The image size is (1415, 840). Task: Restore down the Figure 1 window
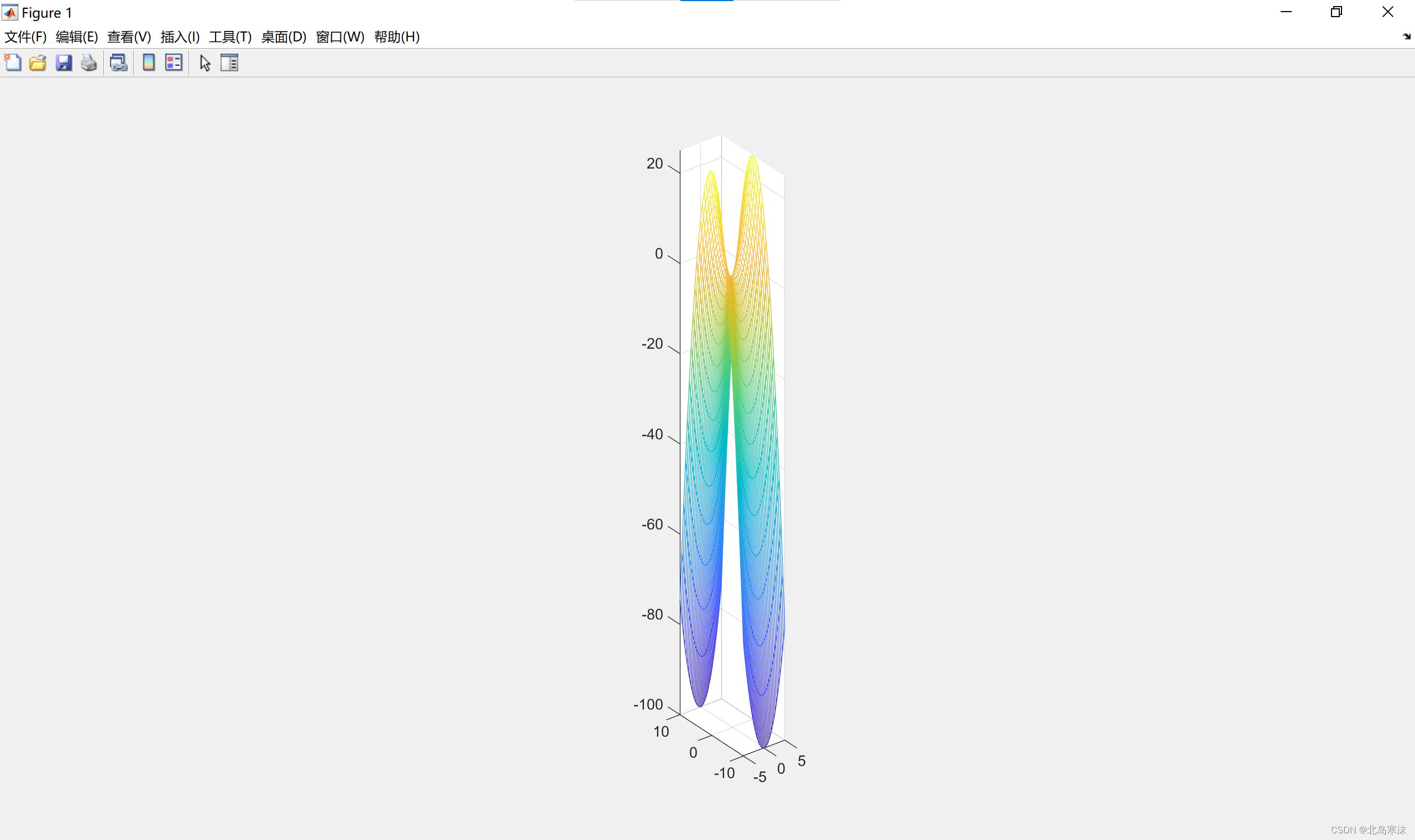(x=1337, y=12)
